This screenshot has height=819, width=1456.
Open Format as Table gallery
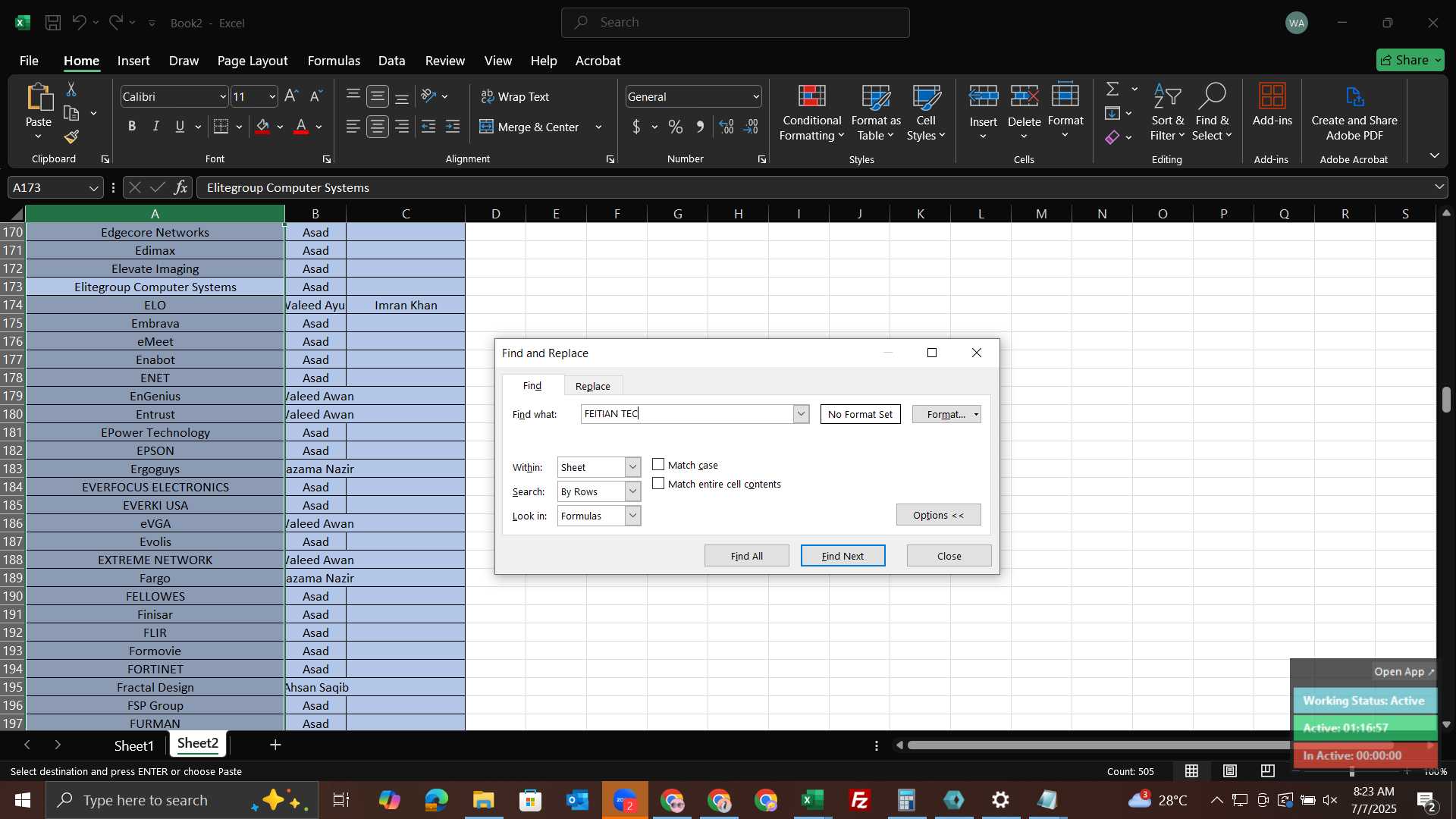click(876, 113)
